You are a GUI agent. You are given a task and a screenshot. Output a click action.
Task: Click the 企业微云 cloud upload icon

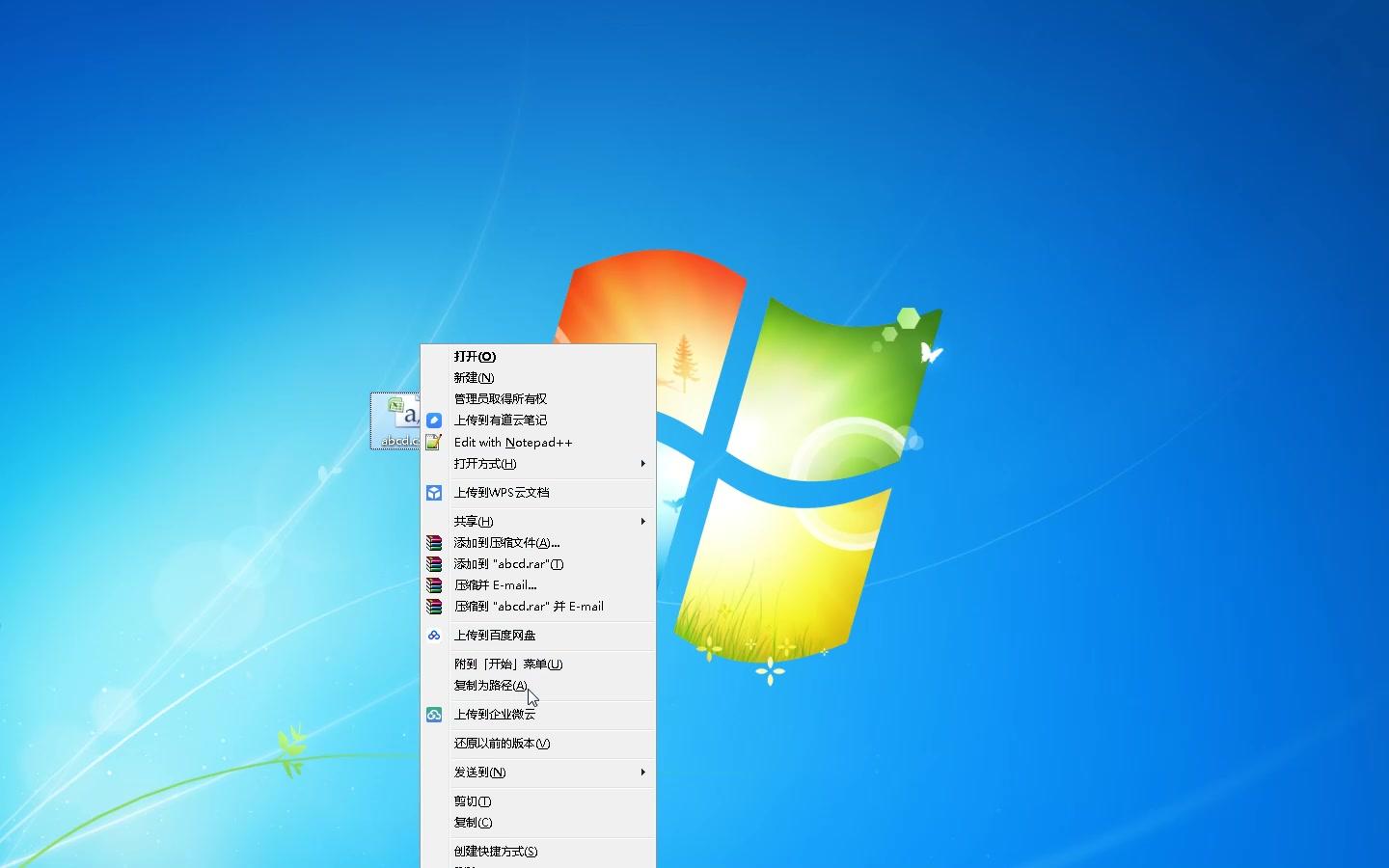(x=434, y=715)
